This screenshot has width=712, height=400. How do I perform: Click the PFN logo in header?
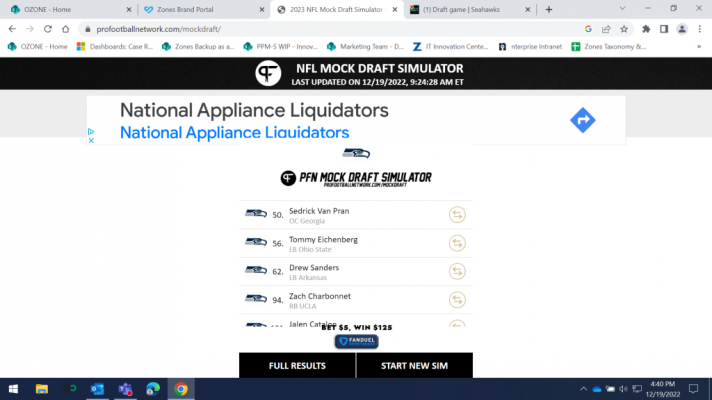point(268,73)
